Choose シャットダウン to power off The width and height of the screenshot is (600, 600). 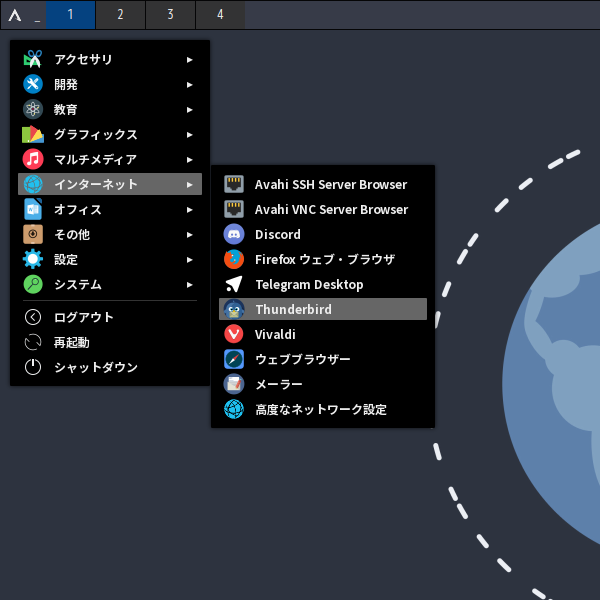95,368
